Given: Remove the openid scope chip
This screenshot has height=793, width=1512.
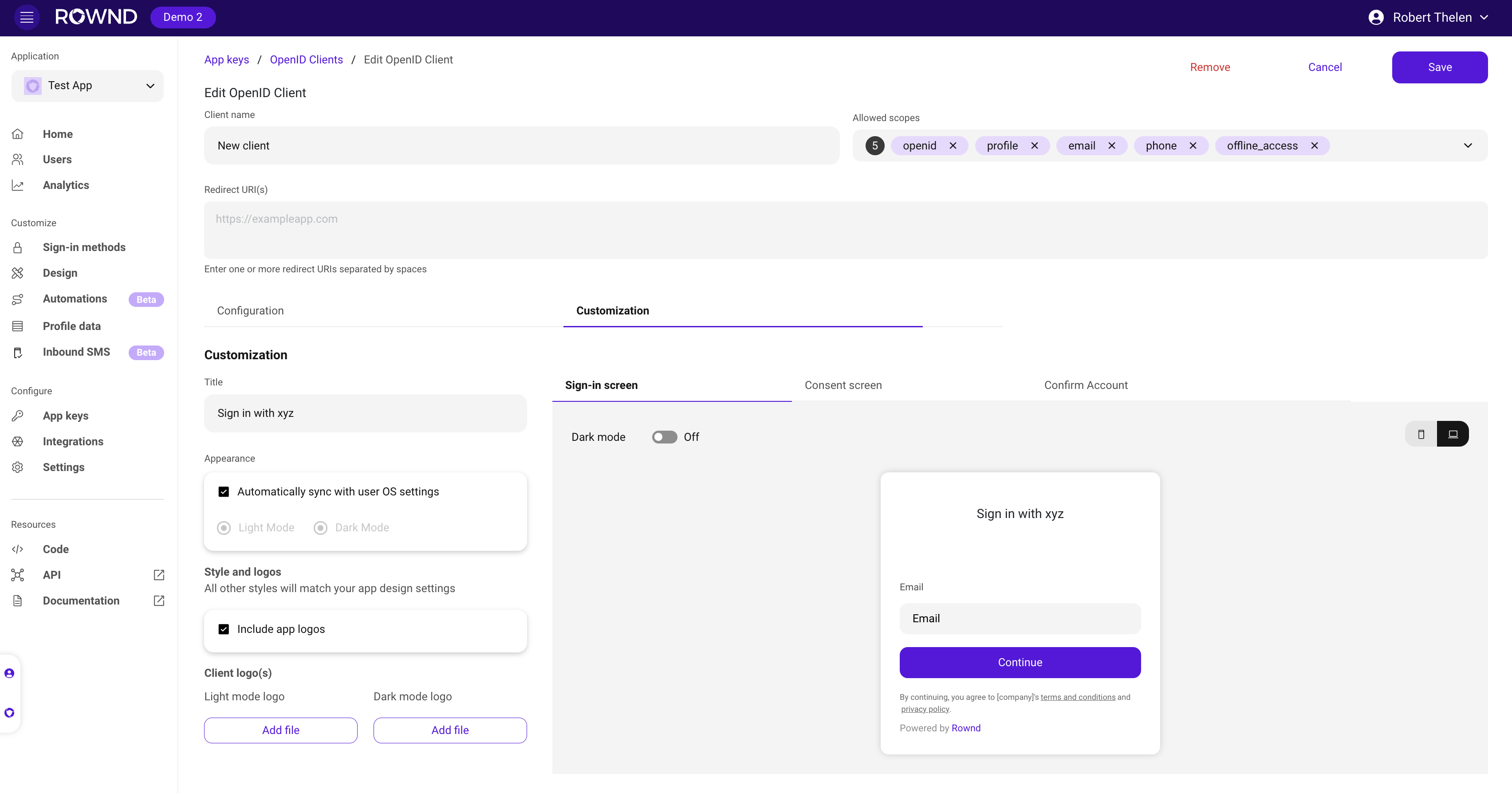Looking at the screenshot, I should point(953,145).
